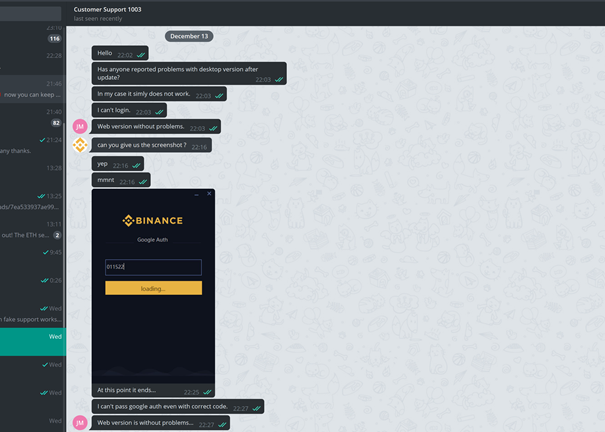The width and height of the screenshot is (605, 432).
Task: Open the chat previewing 'out! The ETH se...'
Action: tap(32, 230)
